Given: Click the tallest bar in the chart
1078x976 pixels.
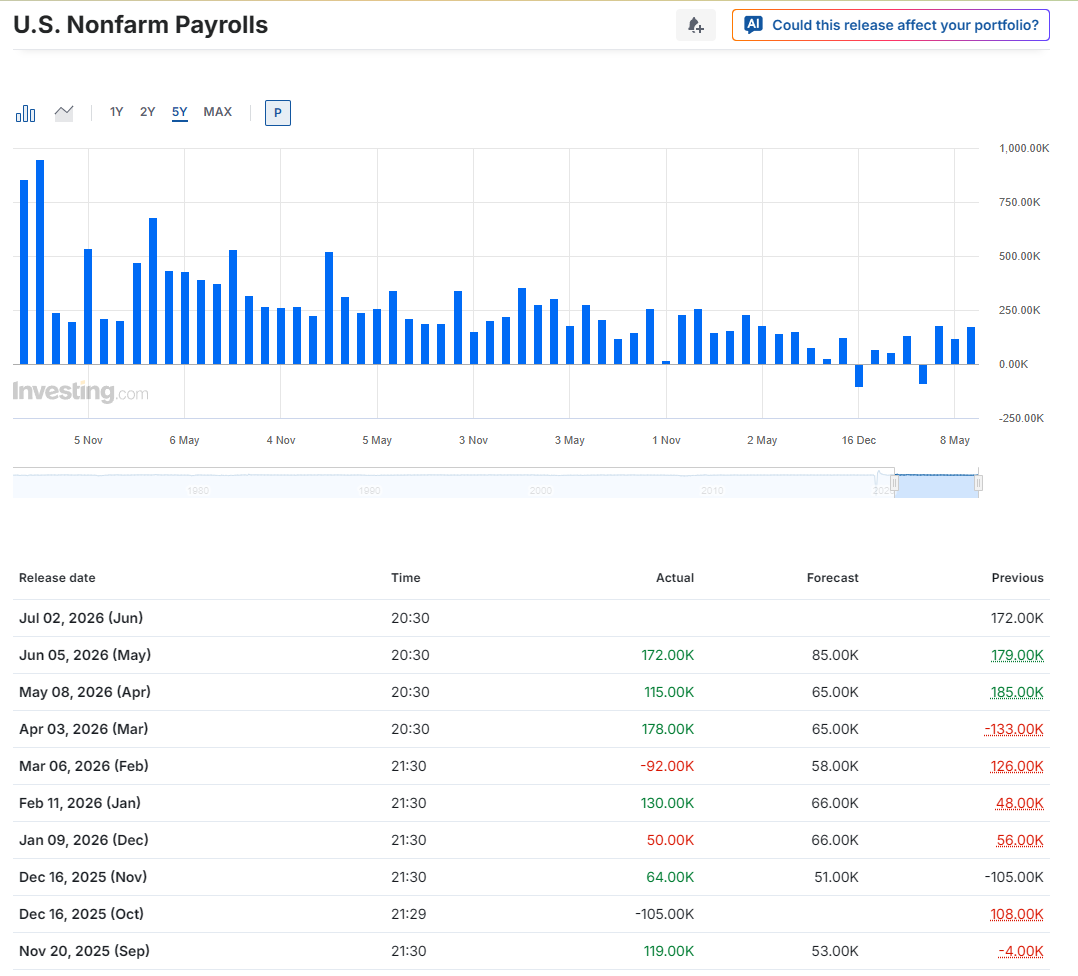Looking at the screenshot, I should pyautogui.click(x=40, y=262).
